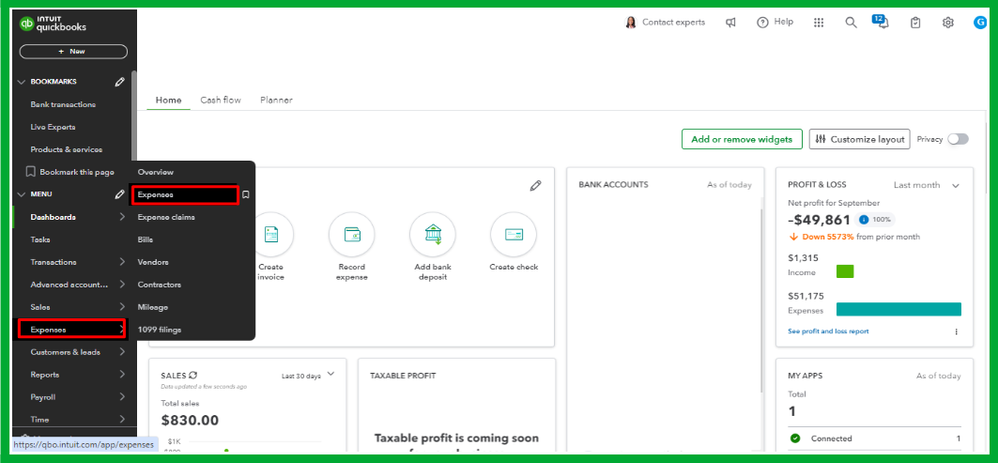This screenshot has height=463, width=998.
Task: Switch to the Cash flow tab
Action: (220, 100)
